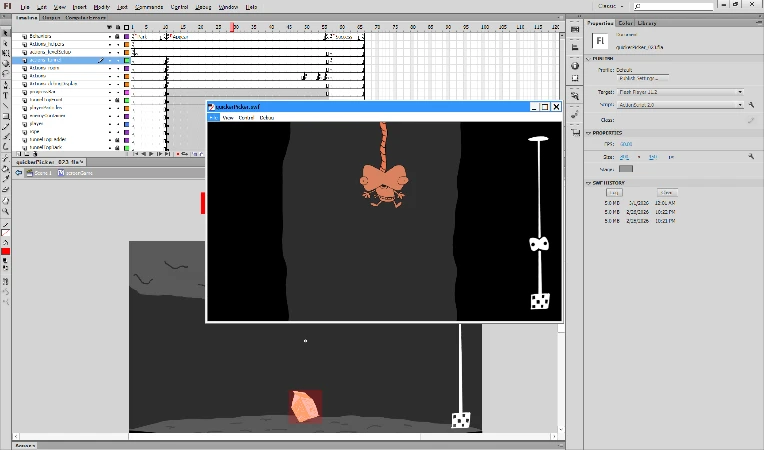This screenshot has width=764, height=450.
Task: Select the Pen tool
Action: tap(5, 85)
